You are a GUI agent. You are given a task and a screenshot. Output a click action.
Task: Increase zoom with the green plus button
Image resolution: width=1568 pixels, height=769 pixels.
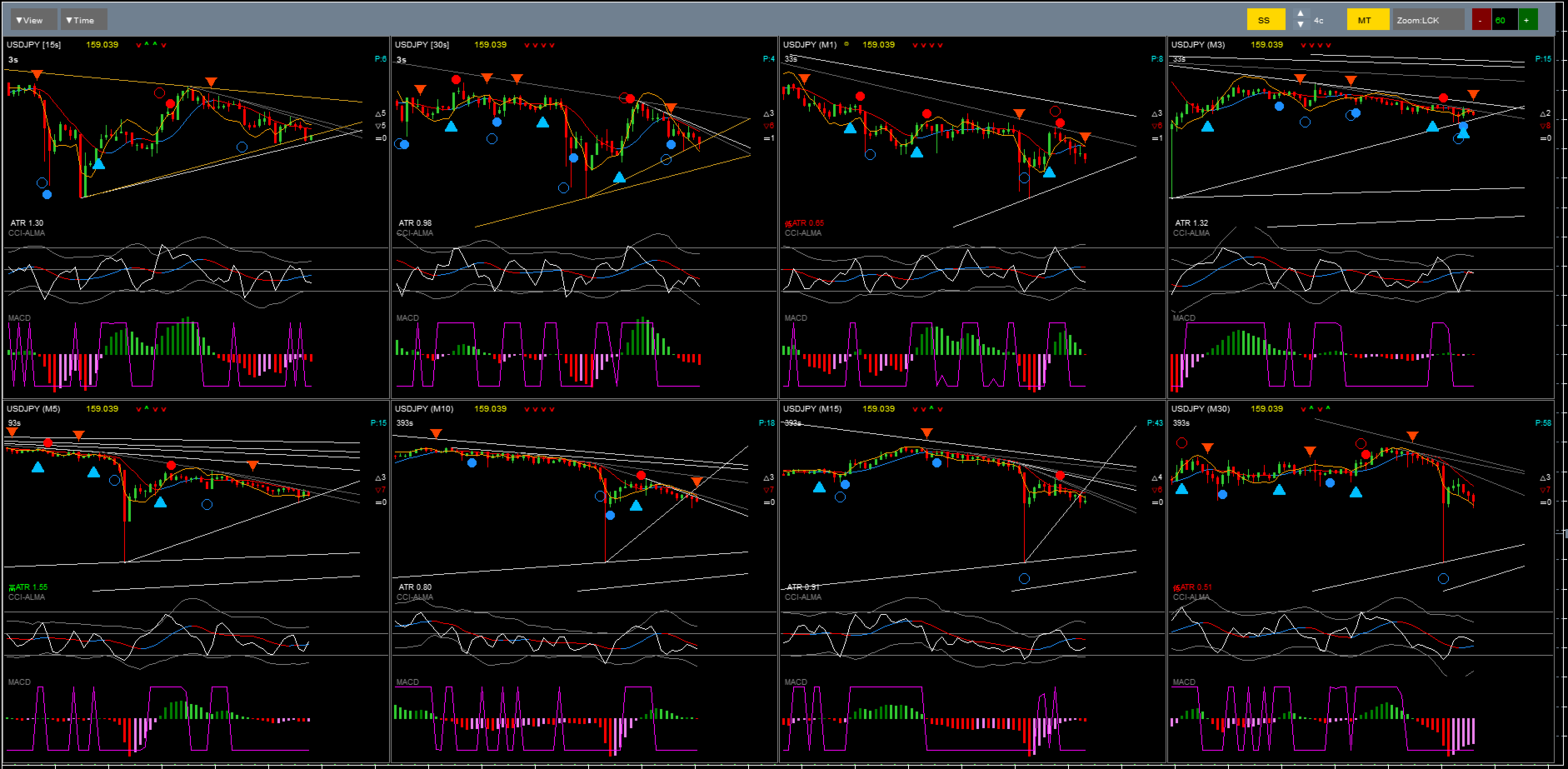click(1527, 19)
